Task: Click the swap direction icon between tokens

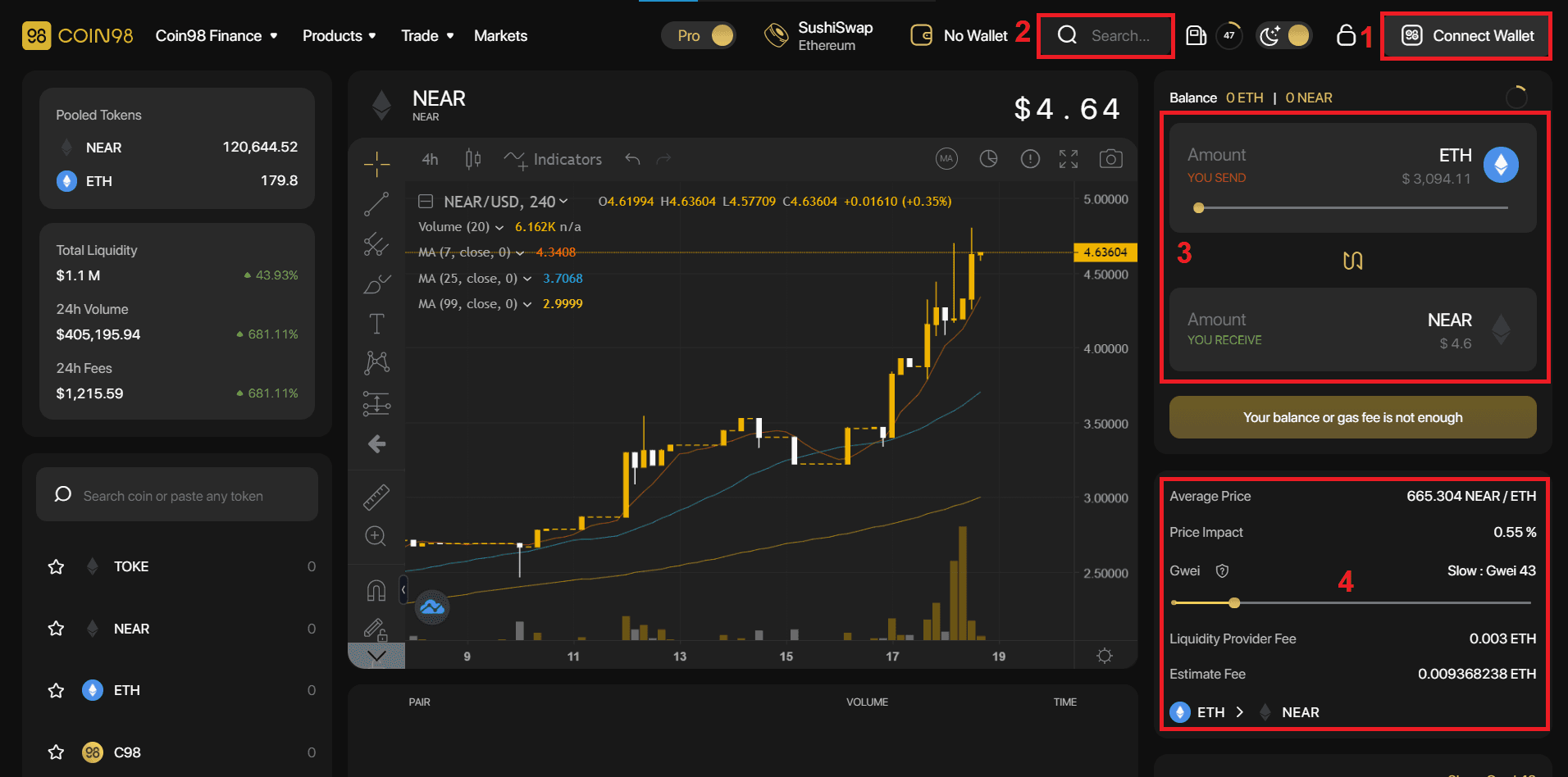Action: [1353, 261]
